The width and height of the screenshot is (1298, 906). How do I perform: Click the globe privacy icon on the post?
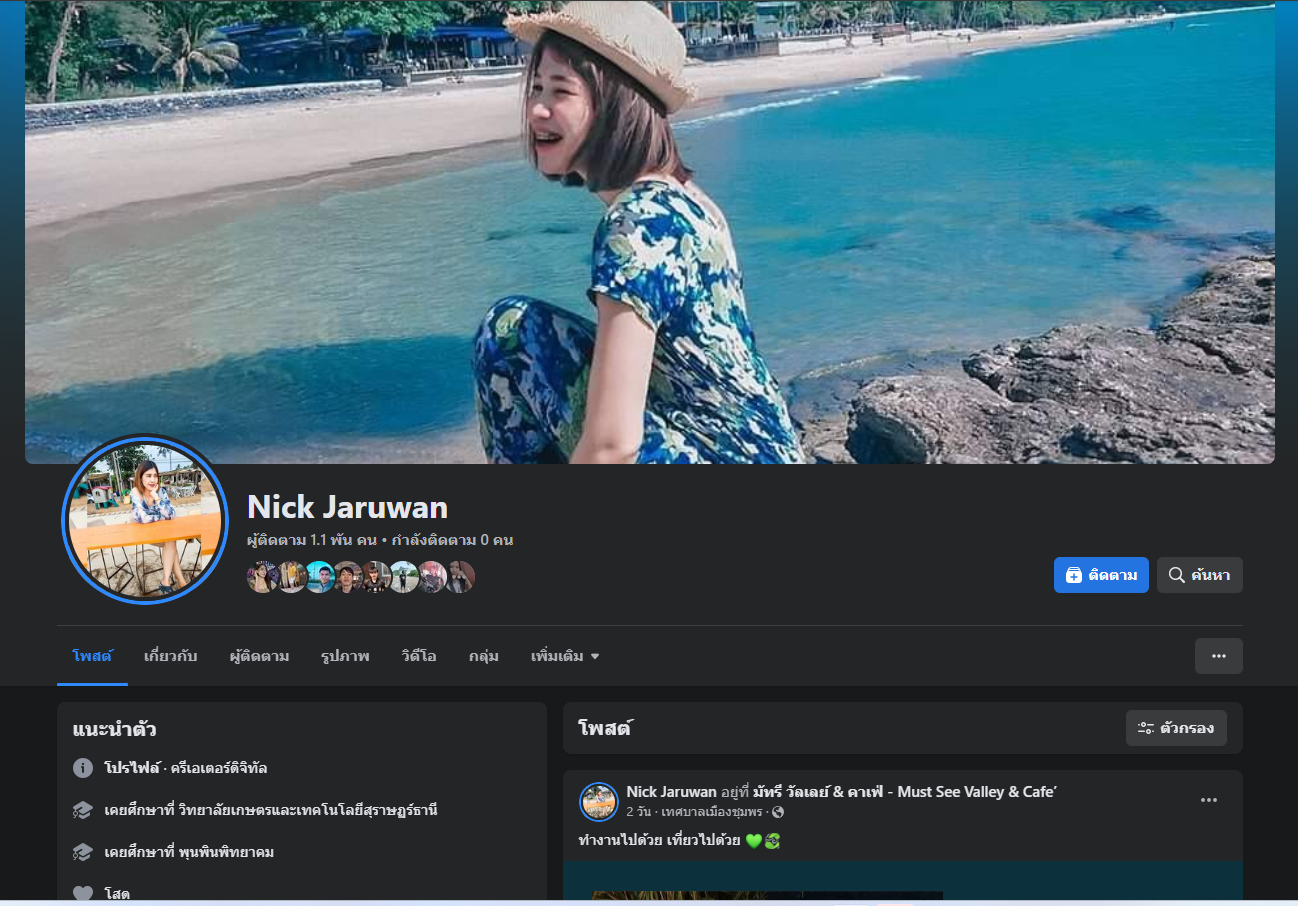pos(778,812)
